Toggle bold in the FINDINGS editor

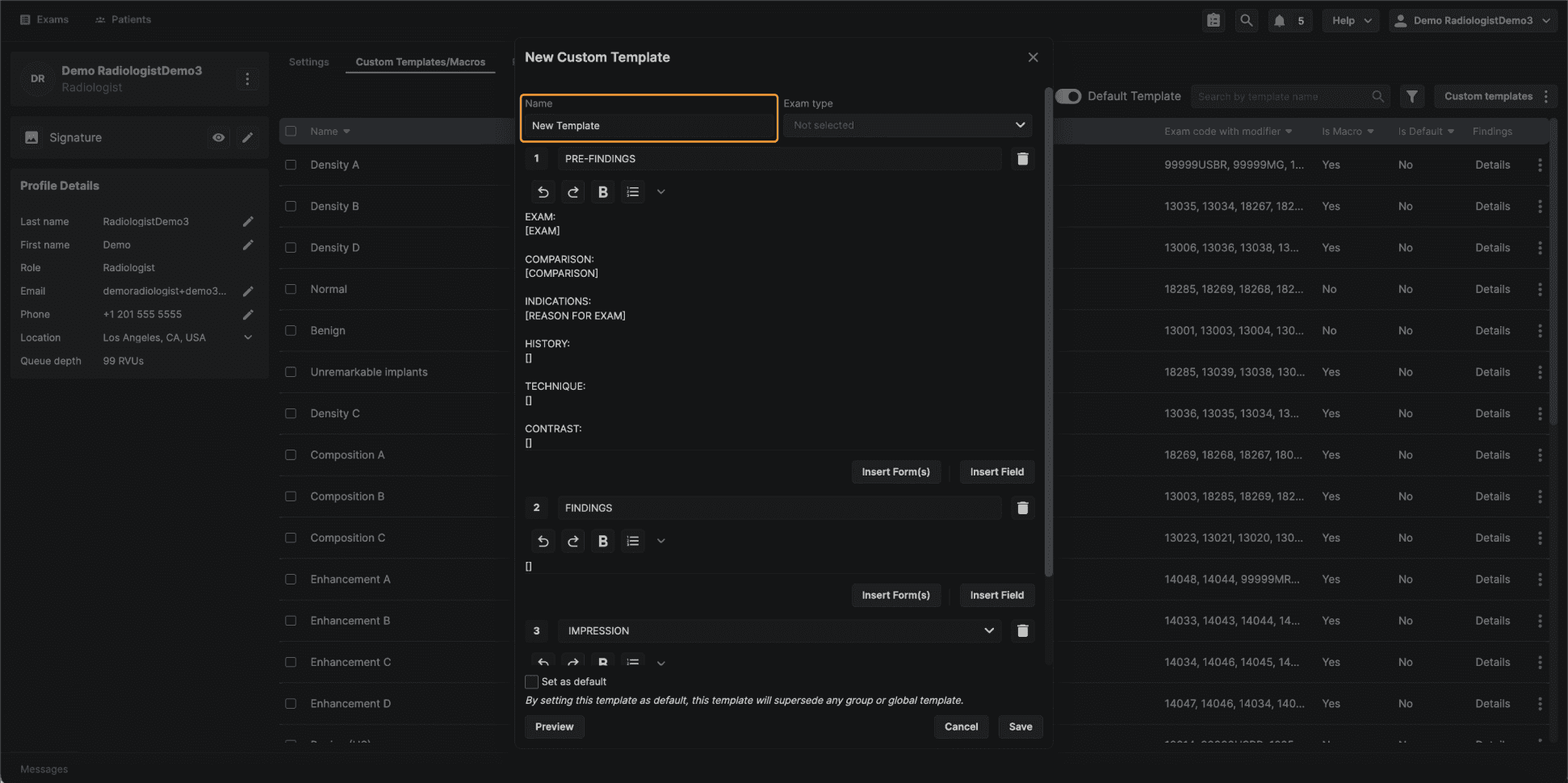[x=603, y=541]
